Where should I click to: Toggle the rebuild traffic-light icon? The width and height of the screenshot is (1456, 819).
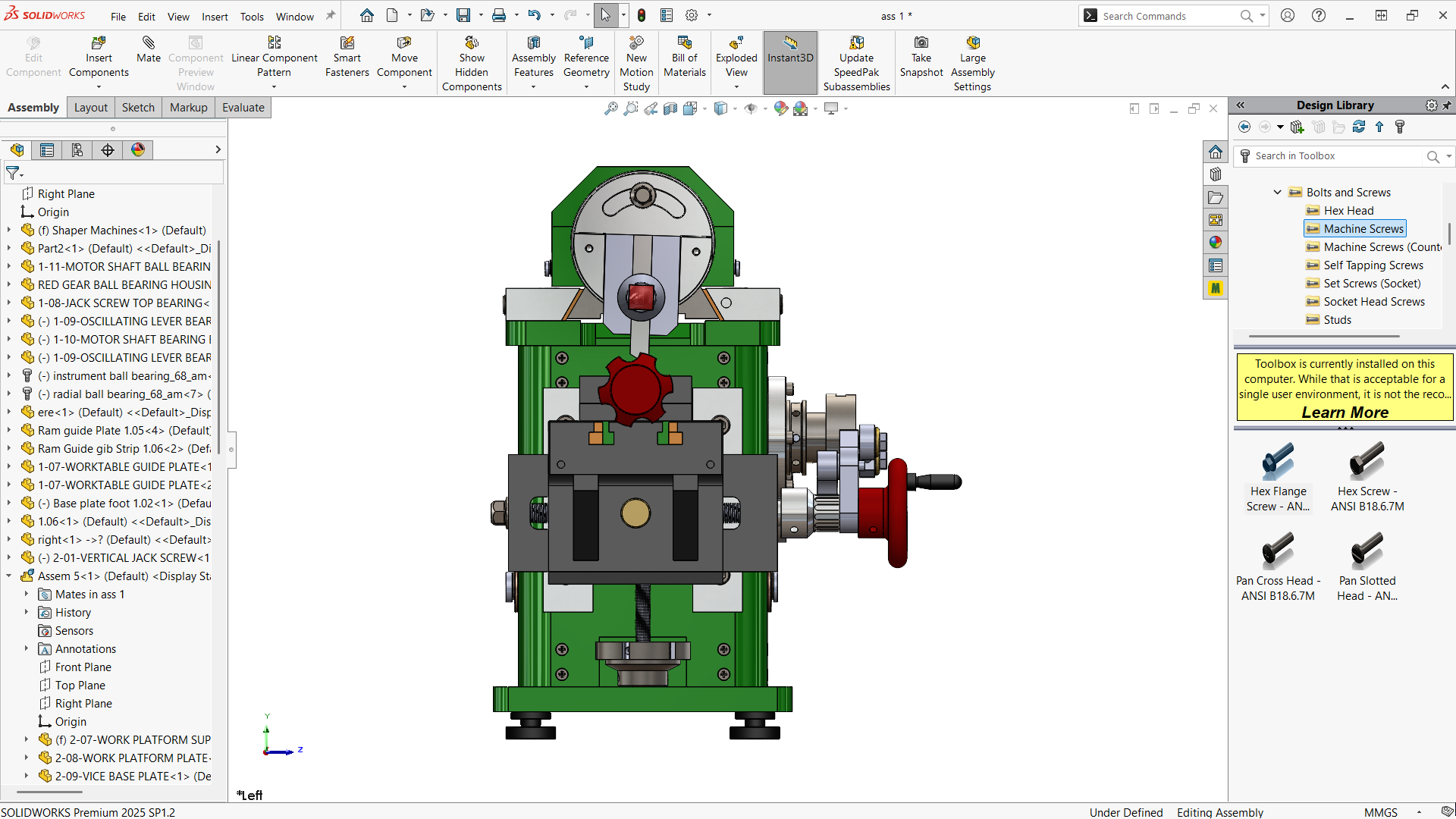click(642, 16)
